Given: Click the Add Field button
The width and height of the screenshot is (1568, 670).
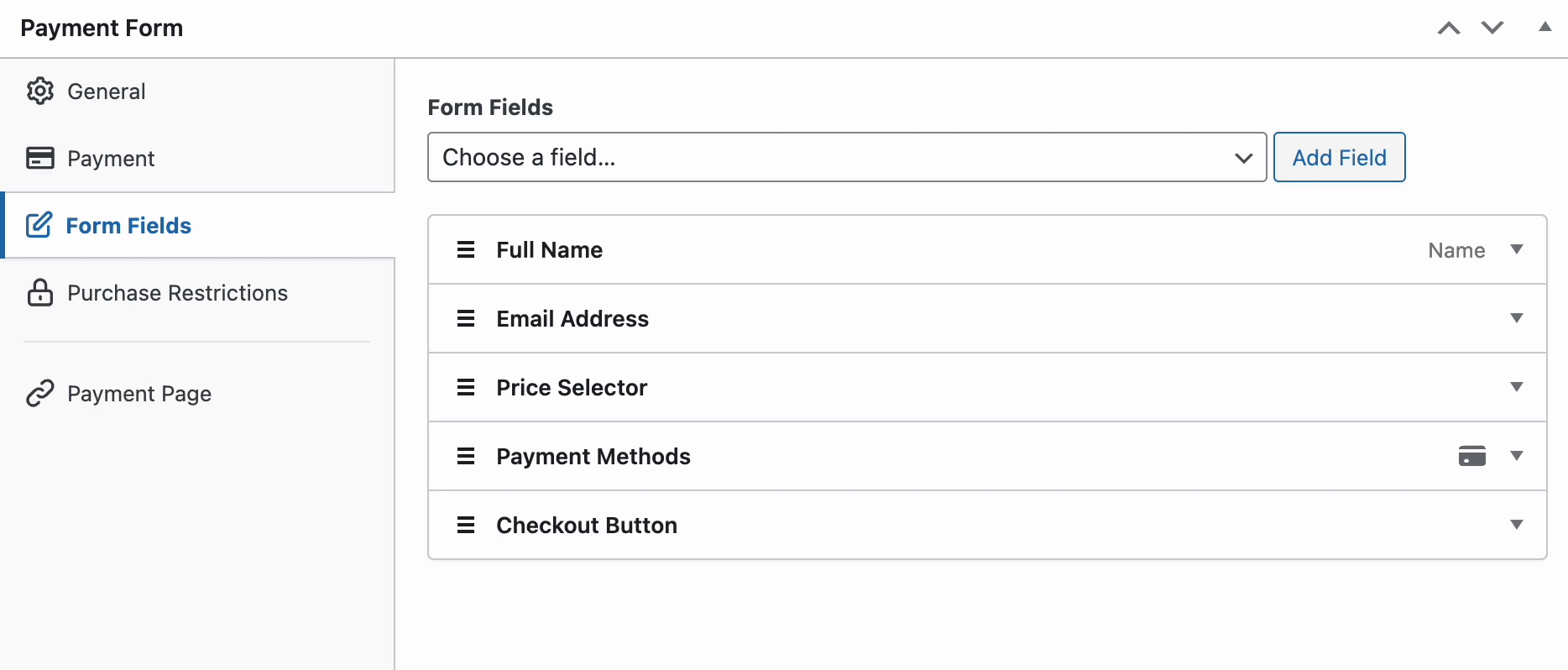Looking at the screenshot, I should [x=1339, y=157].
